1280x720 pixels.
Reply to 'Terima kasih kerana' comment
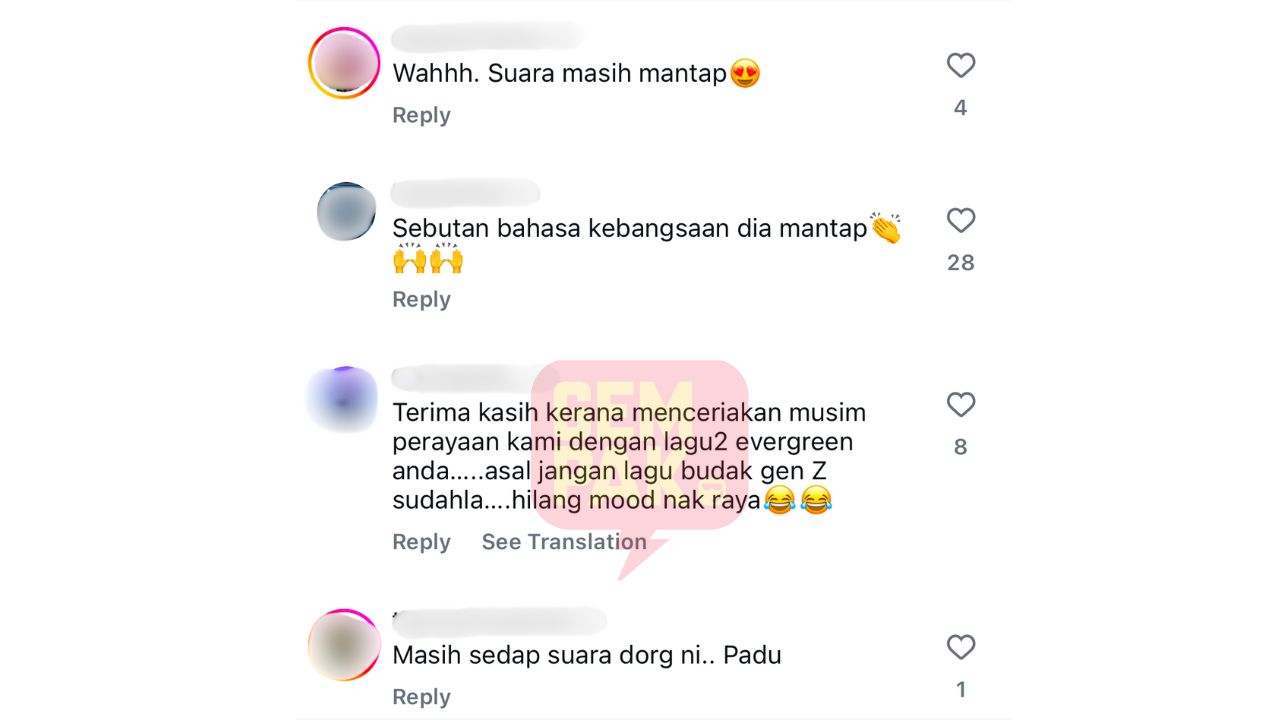(421, 541)
